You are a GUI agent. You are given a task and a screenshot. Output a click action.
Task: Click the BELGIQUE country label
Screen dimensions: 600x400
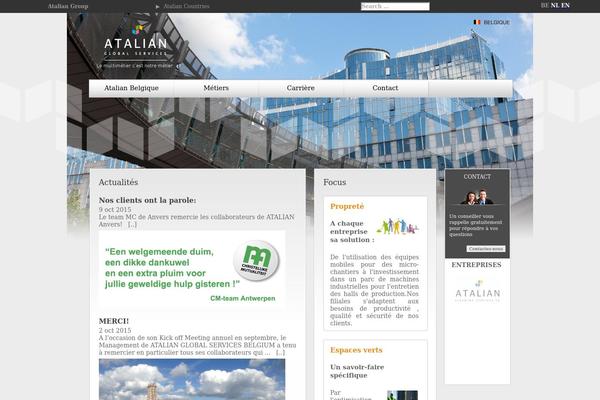(x=497, y=23)
